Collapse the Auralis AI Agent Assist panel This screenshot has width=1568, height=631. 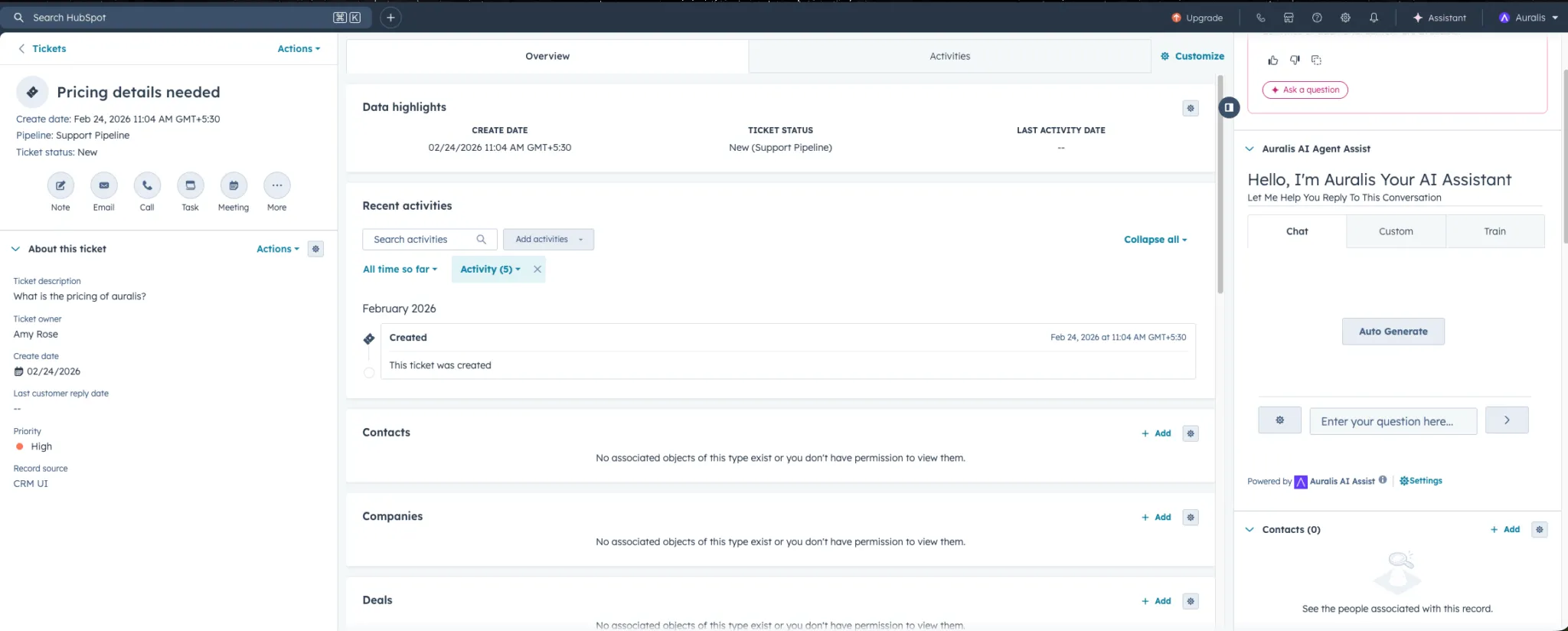[1249, 149]
